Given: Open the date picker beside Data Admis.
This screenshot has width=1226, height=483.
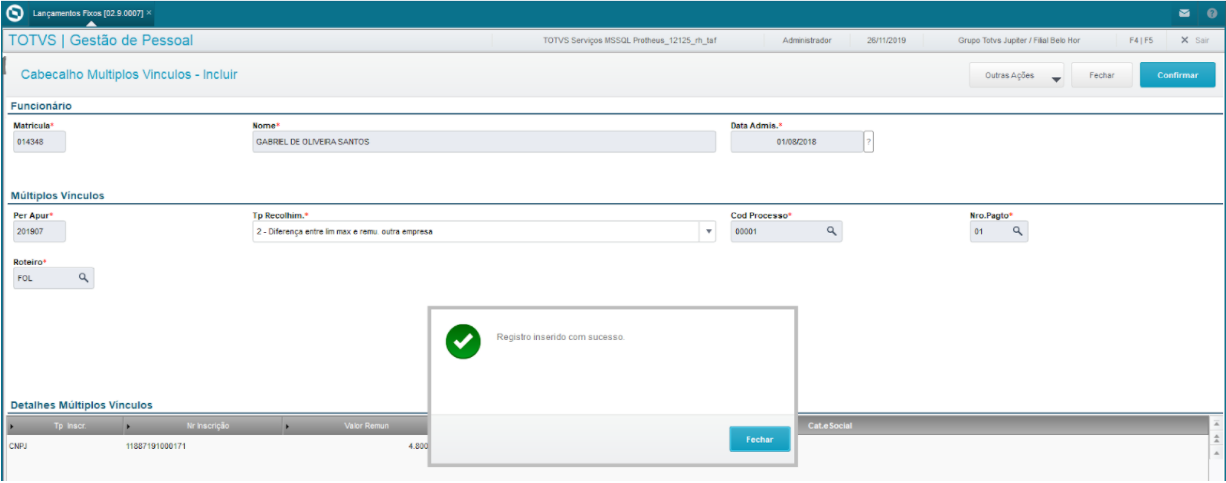Looking at the screenshot, I should [868, 142].
